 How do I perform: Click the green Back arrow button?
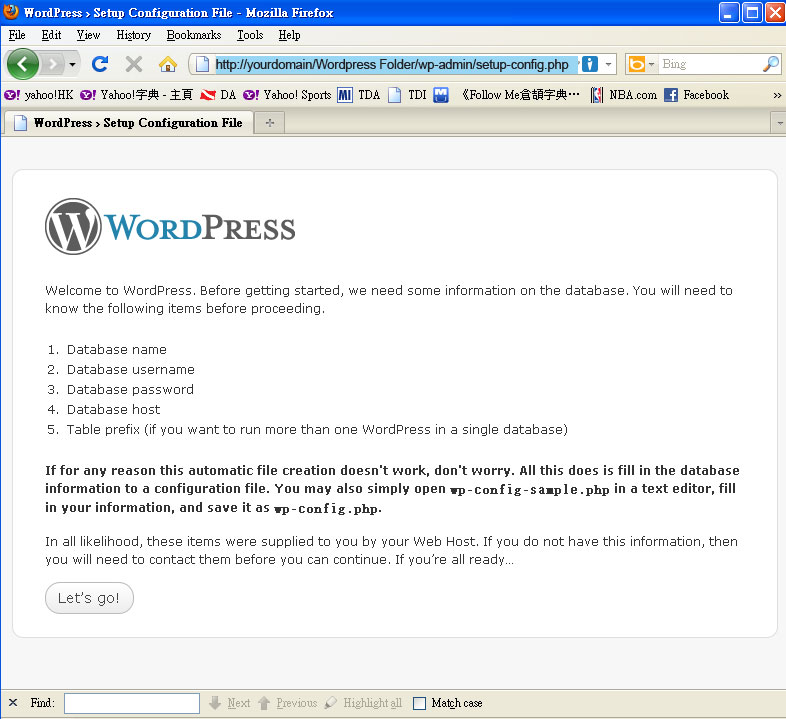pyautogui.click(x=23, y=64)
